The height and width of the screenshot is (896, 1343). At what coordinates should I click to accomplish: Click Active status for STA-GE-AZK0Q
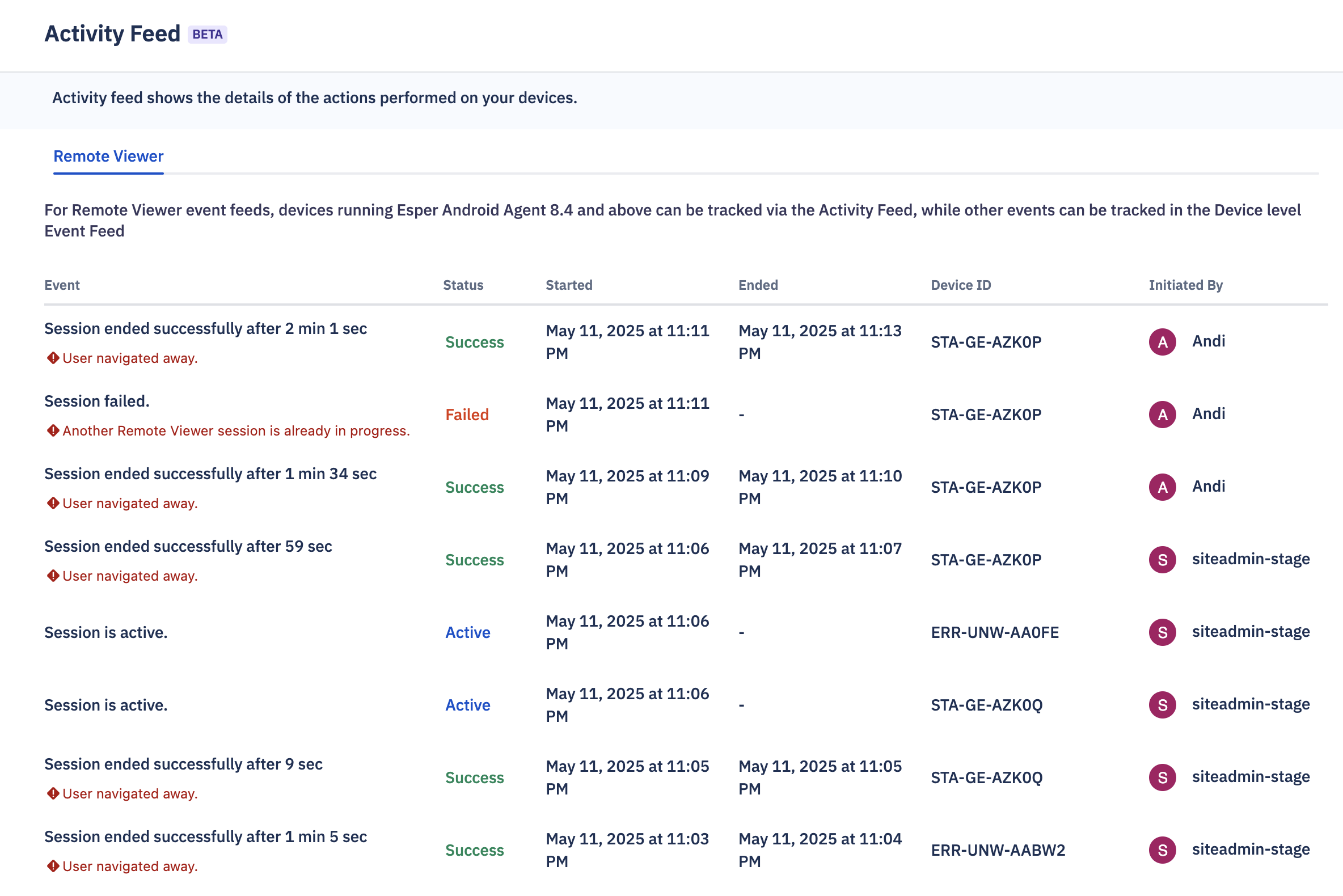(467, 705)
